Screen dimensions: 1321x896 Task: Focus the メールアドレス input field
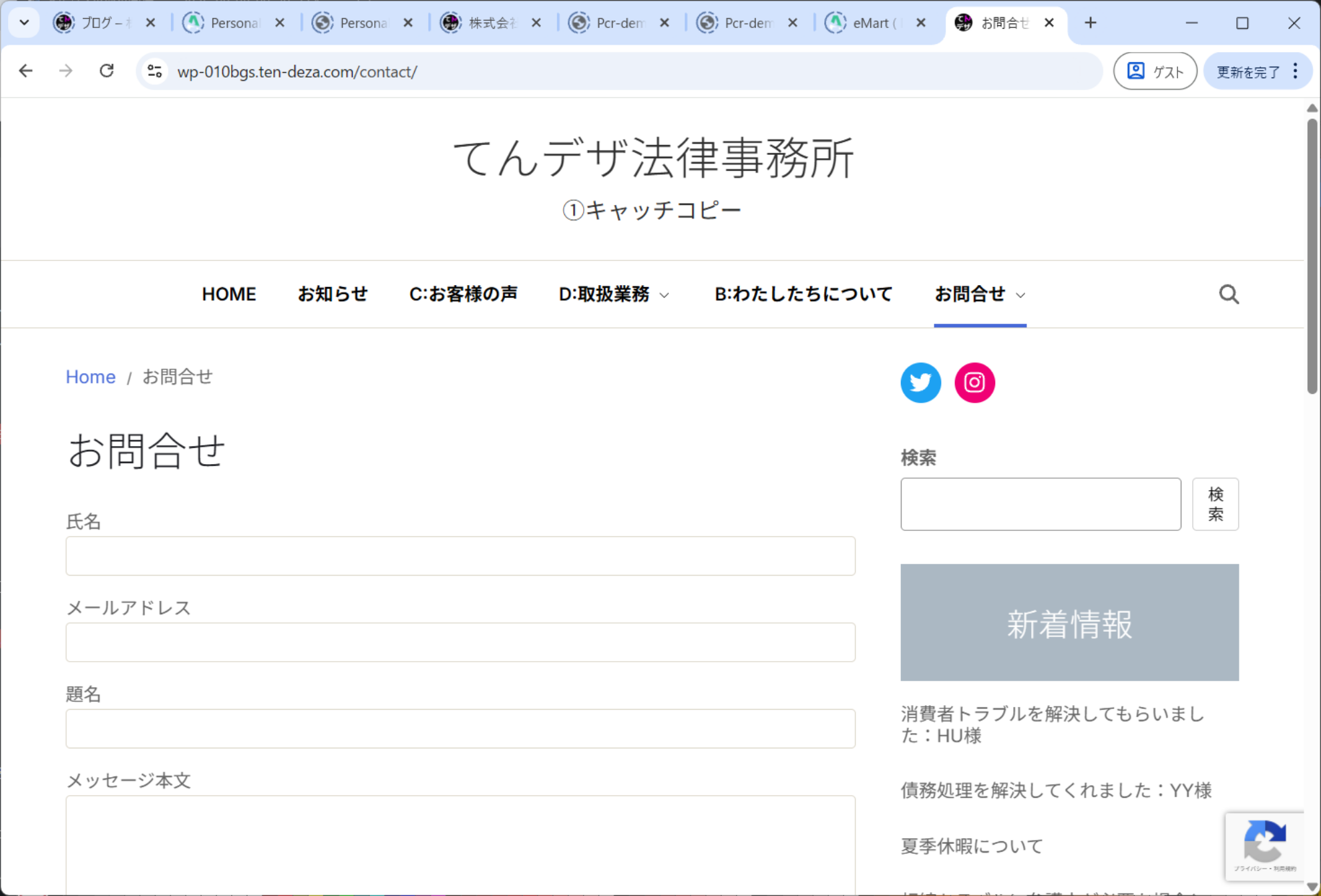tap(460, 642)
